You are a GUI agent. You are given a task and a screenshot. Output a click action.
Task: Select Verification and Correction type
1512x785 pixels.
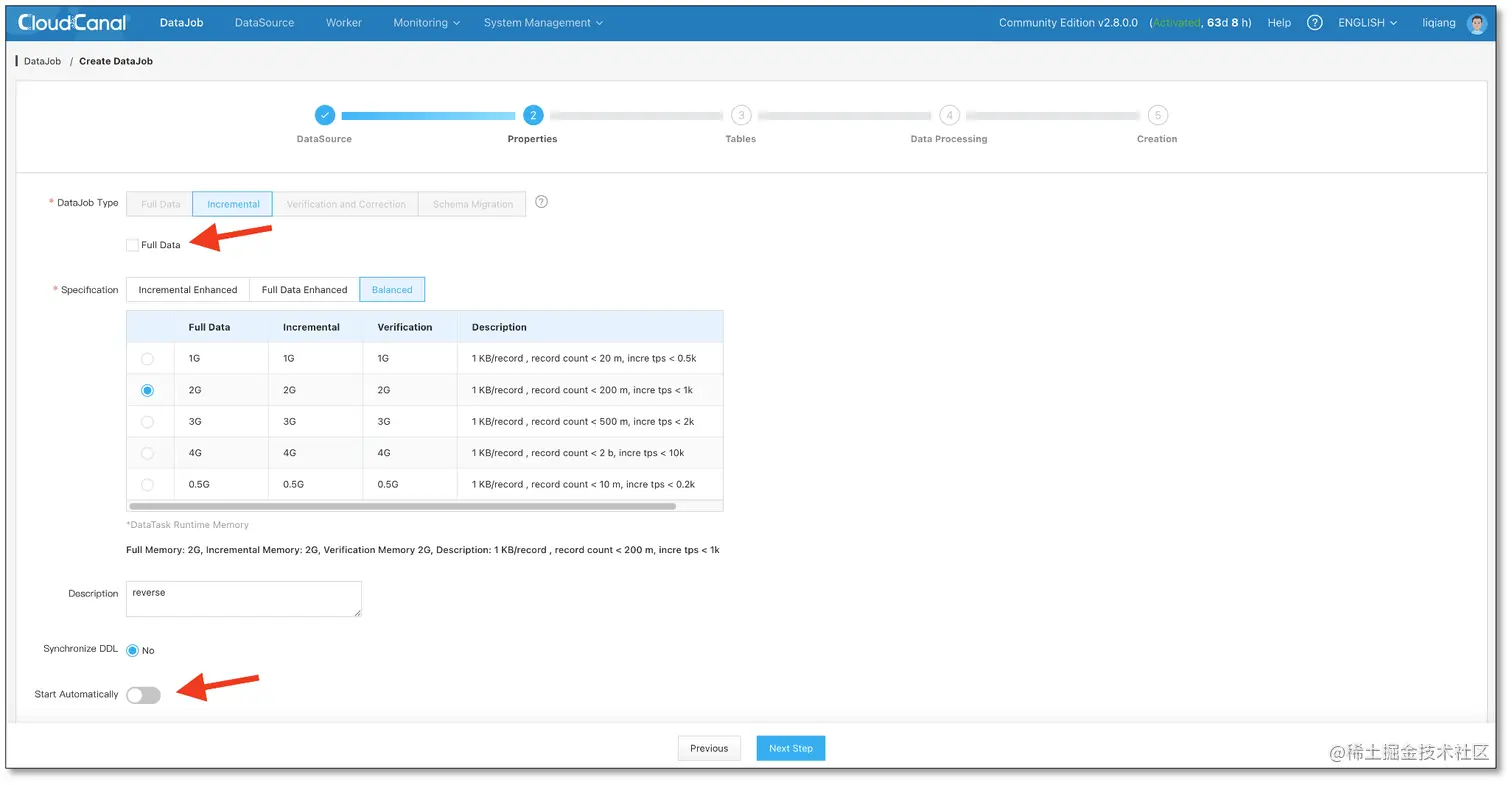click(x=346, y=204)
